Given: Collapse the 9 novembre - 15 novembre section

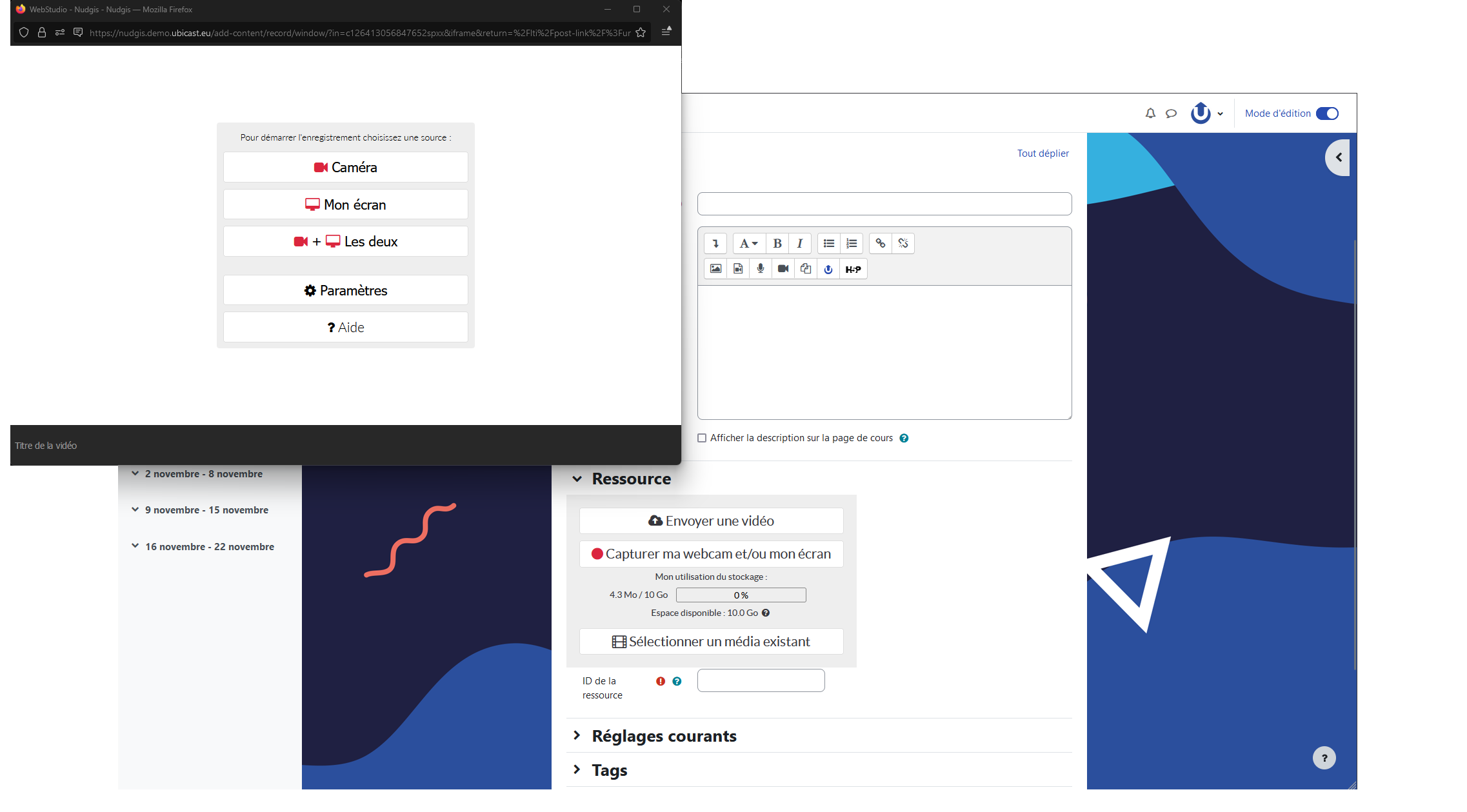Looking at the screenshot, I should 135,510.
